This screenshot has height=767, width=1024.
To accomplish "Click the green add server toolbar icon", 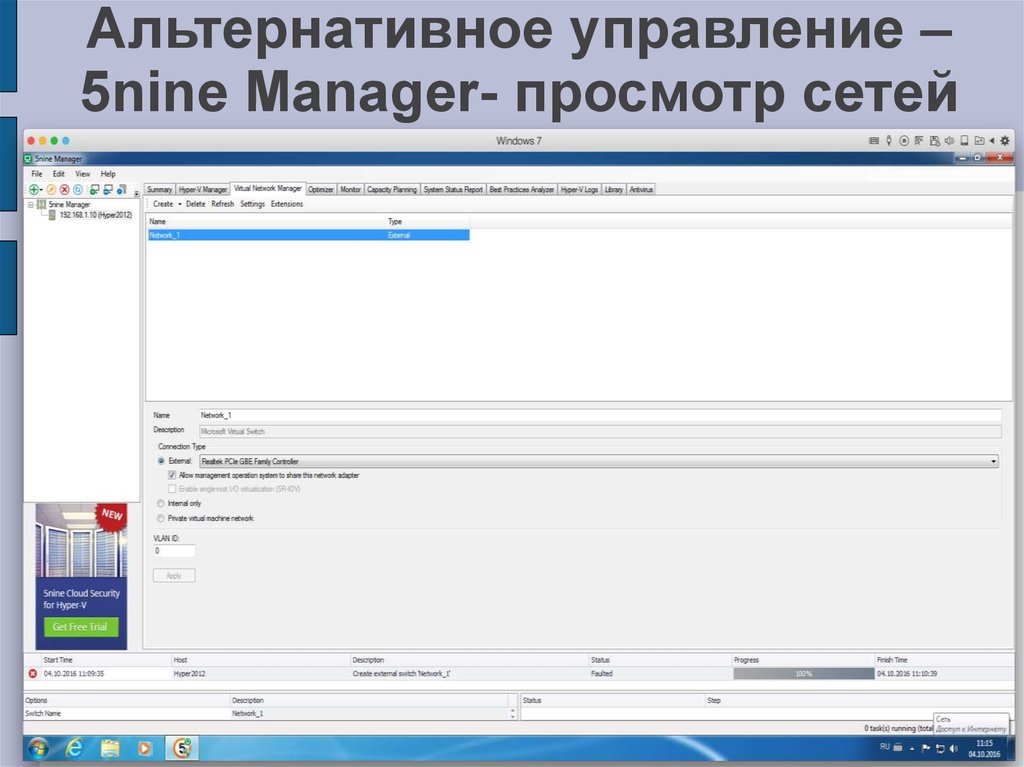I will pyautogui.click(x=33, y=189).
